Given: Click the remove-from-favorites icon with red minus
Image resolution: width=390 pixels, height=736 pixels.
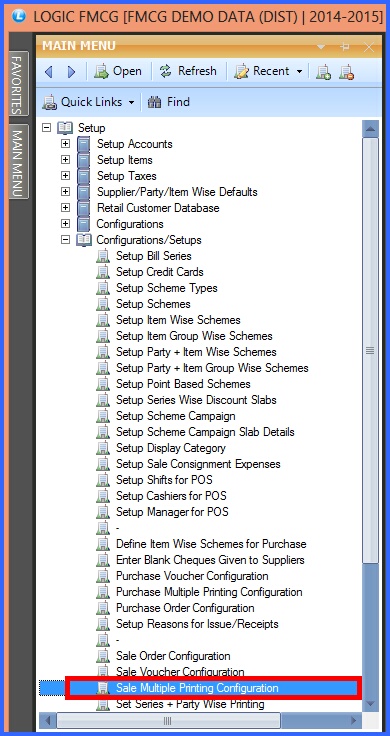Looking at the screenshot, I should point(346,72).
